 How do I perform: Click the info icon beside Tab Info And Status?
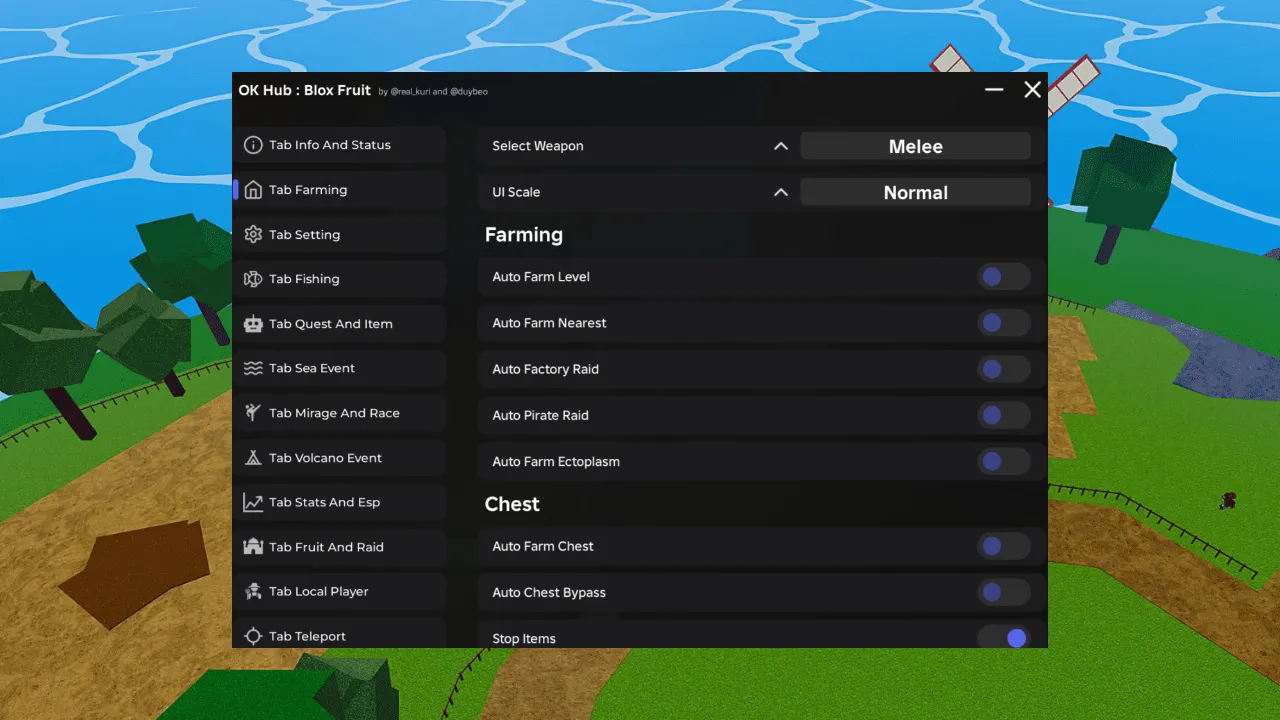[x=253, y=145]
